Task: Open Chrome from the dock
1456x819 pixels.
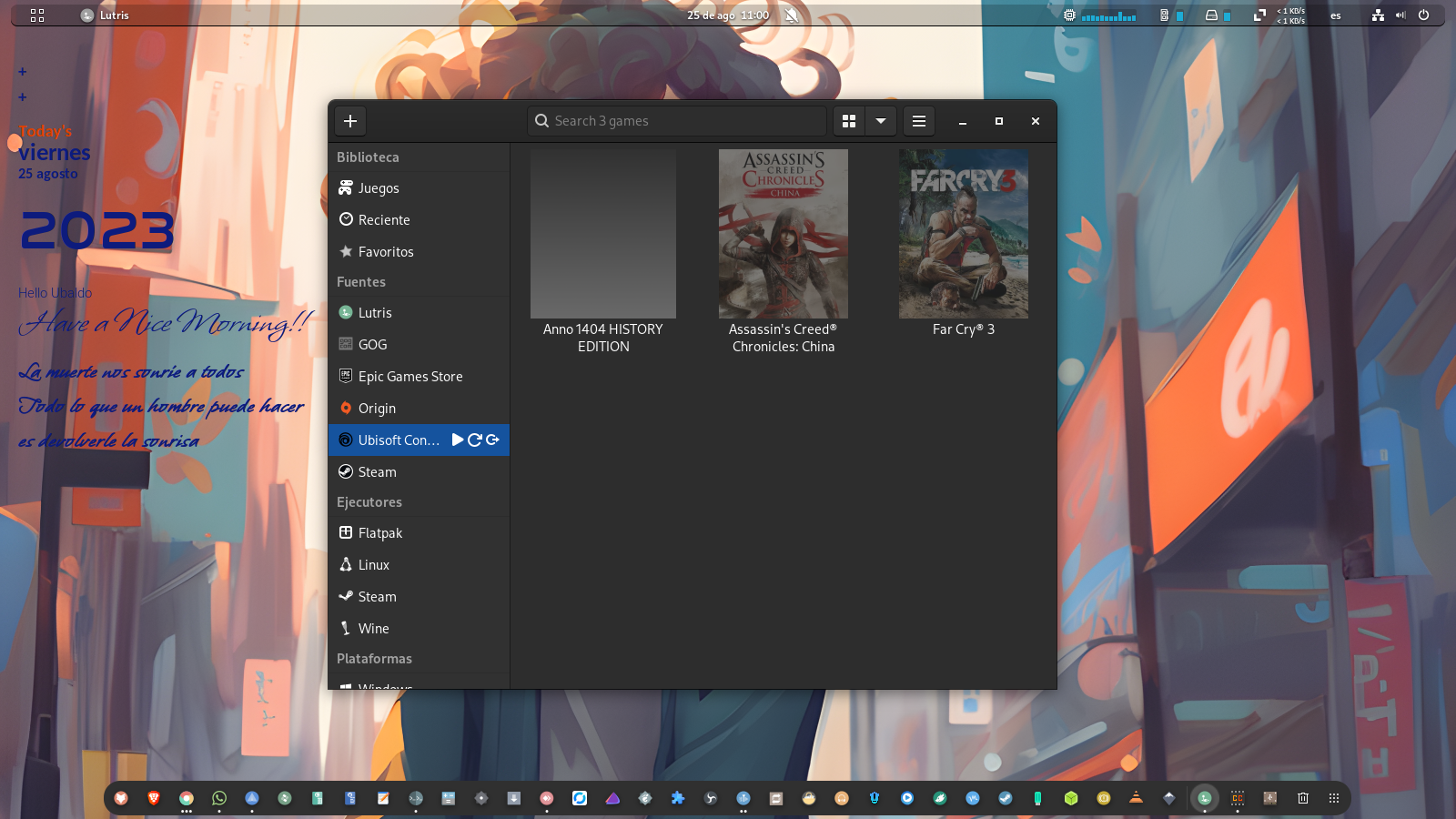Action: coord(187,798)
